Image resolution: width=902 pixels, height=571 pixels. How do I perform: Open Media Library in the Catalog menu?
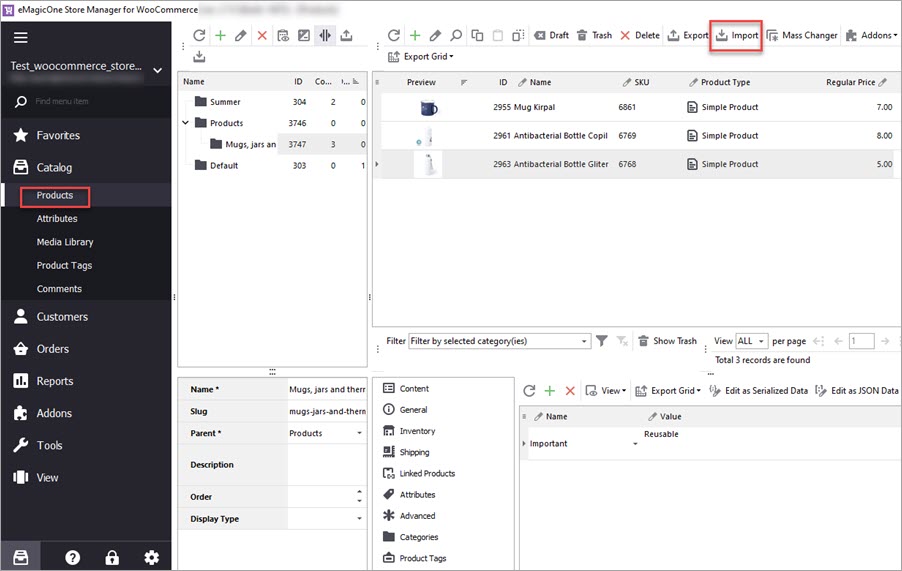65,242
